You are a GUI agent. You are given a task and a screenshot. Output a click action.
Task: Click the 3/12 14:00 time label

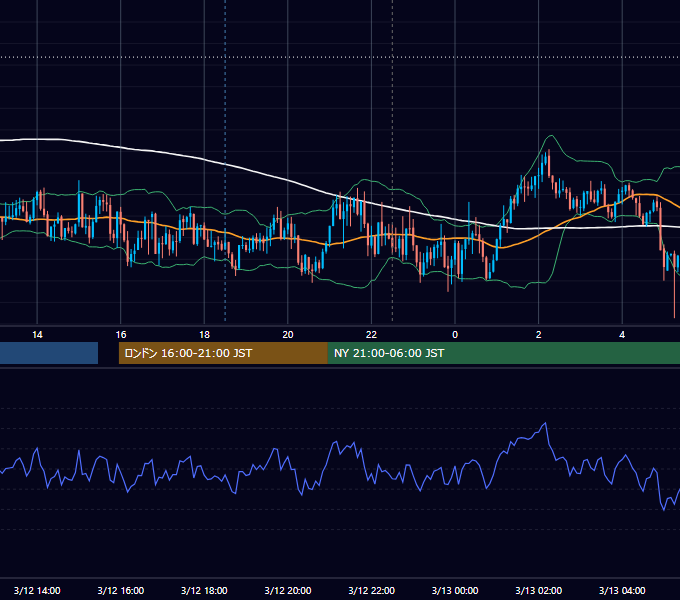(37, 590)
